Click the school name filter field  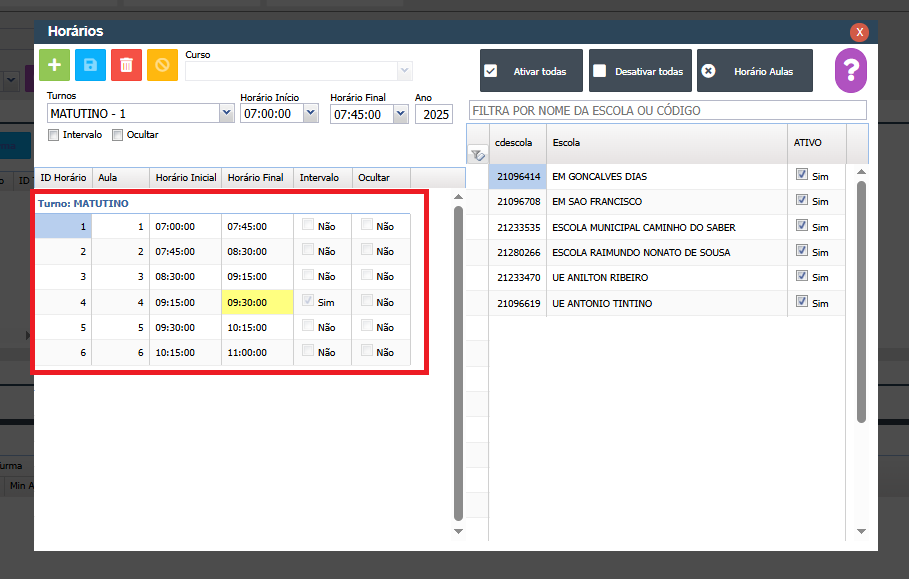coord(667,110)
